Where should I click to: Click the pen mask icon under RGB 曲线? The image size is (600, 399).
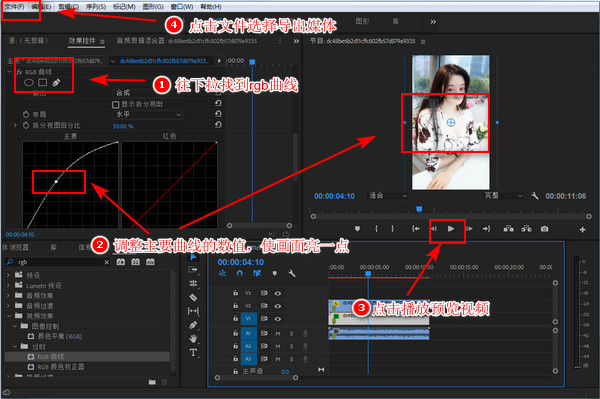pyautogui.click(x=56, y=82)
